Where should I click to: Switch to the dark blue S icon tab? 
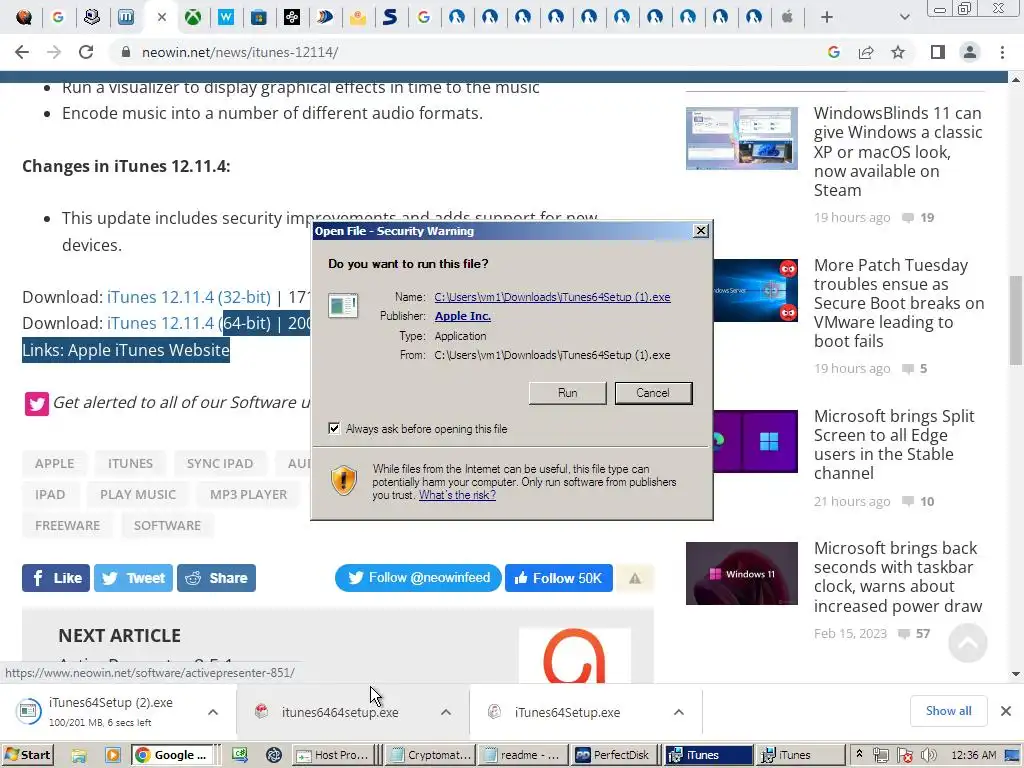pyautogui.click(x=391, y=17)
